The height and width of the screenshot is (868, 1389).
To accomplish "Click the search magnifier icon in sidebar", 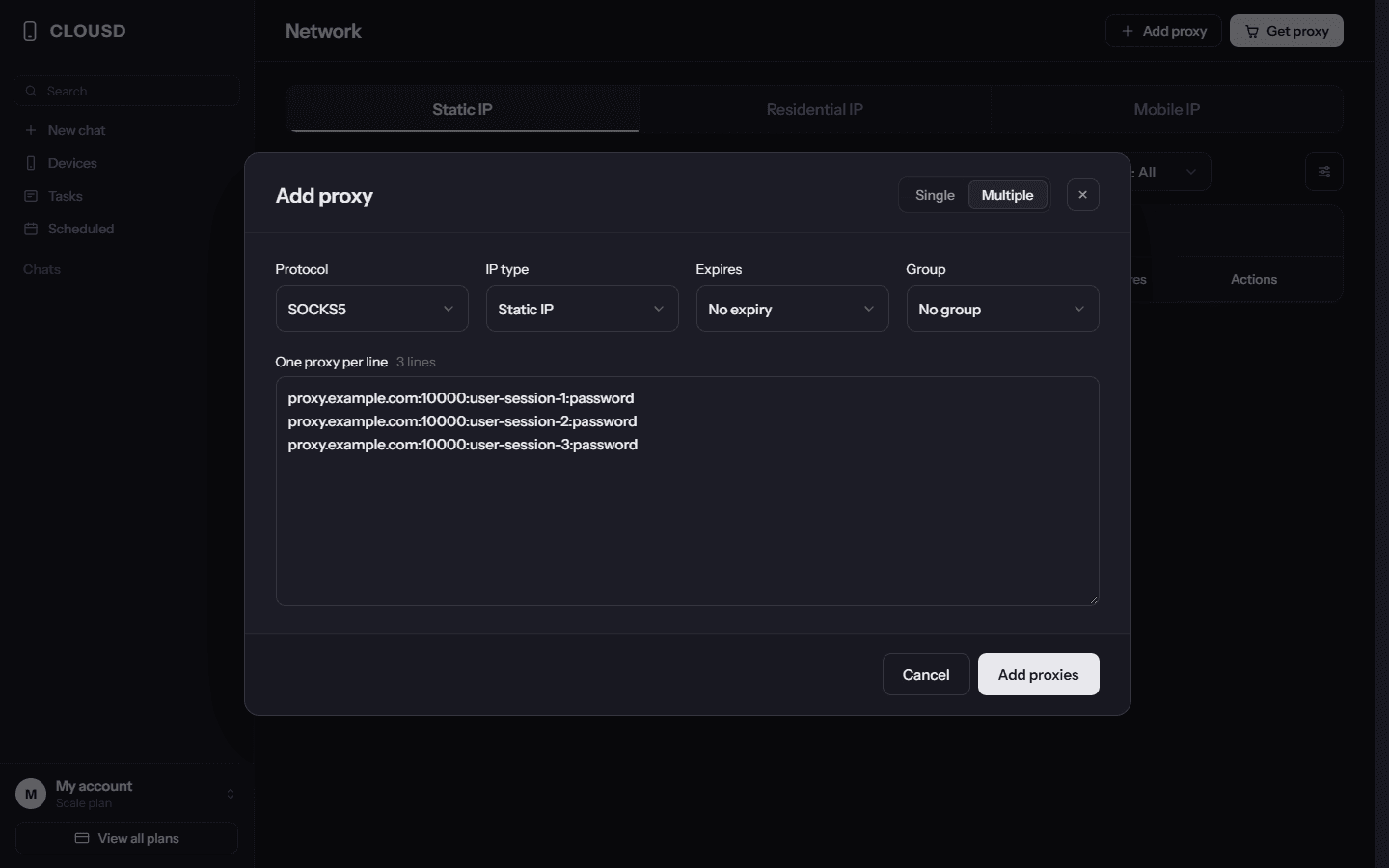I will point(31,91).
